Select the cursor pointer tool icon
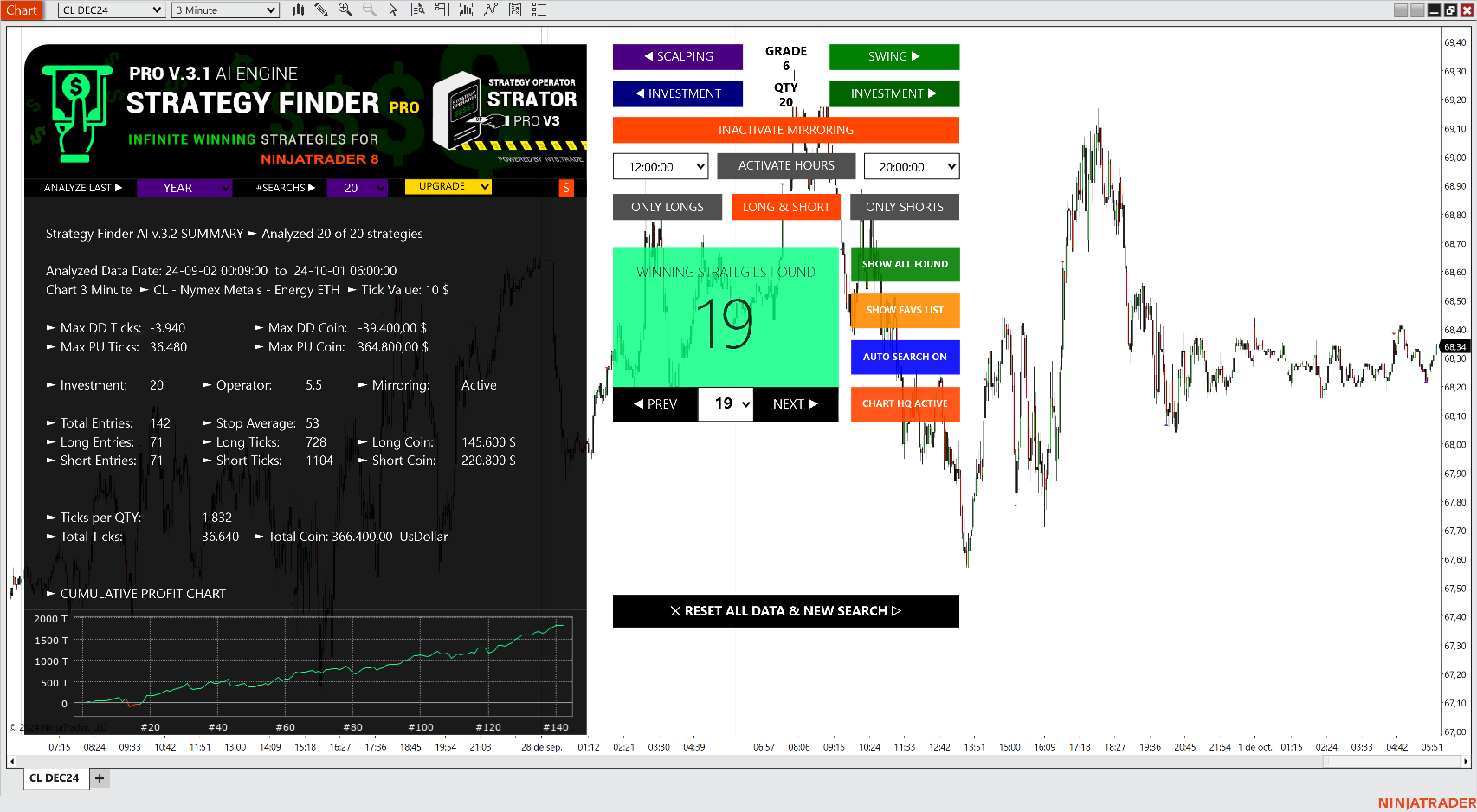The image size is (1477, 812). click(x=393, y=10)
